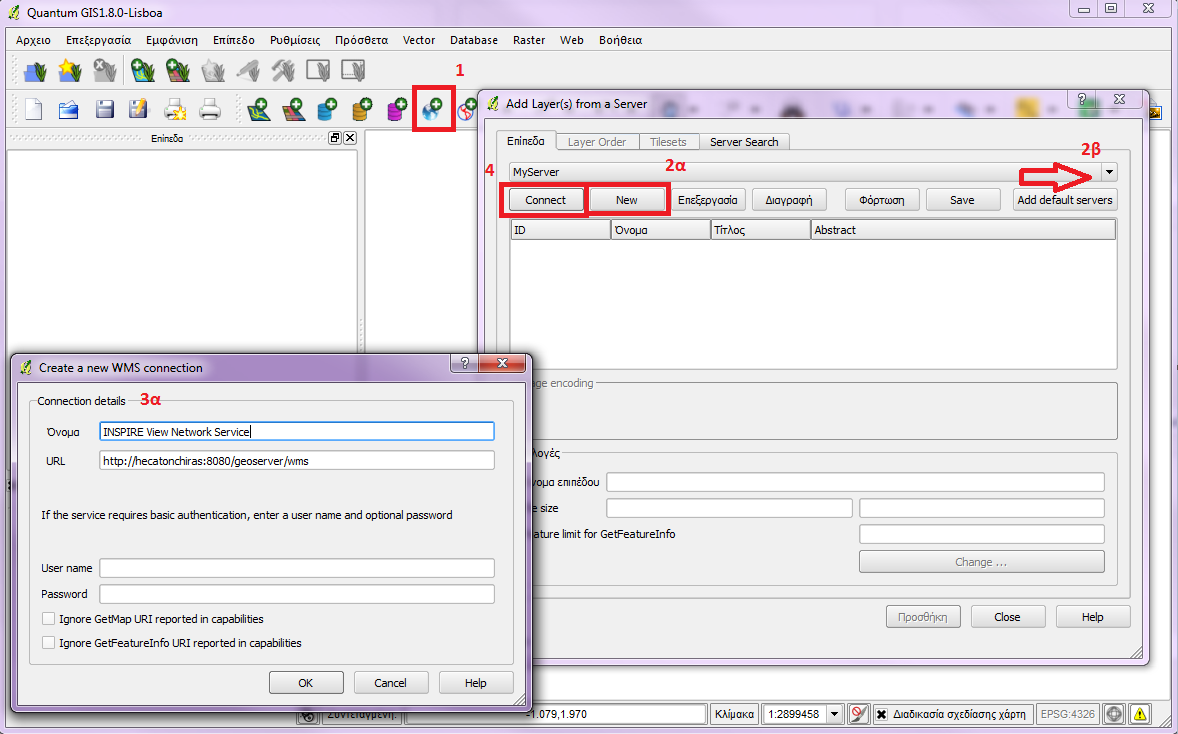The height and width of the screenshot is (734, 1178).
Task: Click Cancel in the WMS connection dialog
Action: tap(391, 683)
